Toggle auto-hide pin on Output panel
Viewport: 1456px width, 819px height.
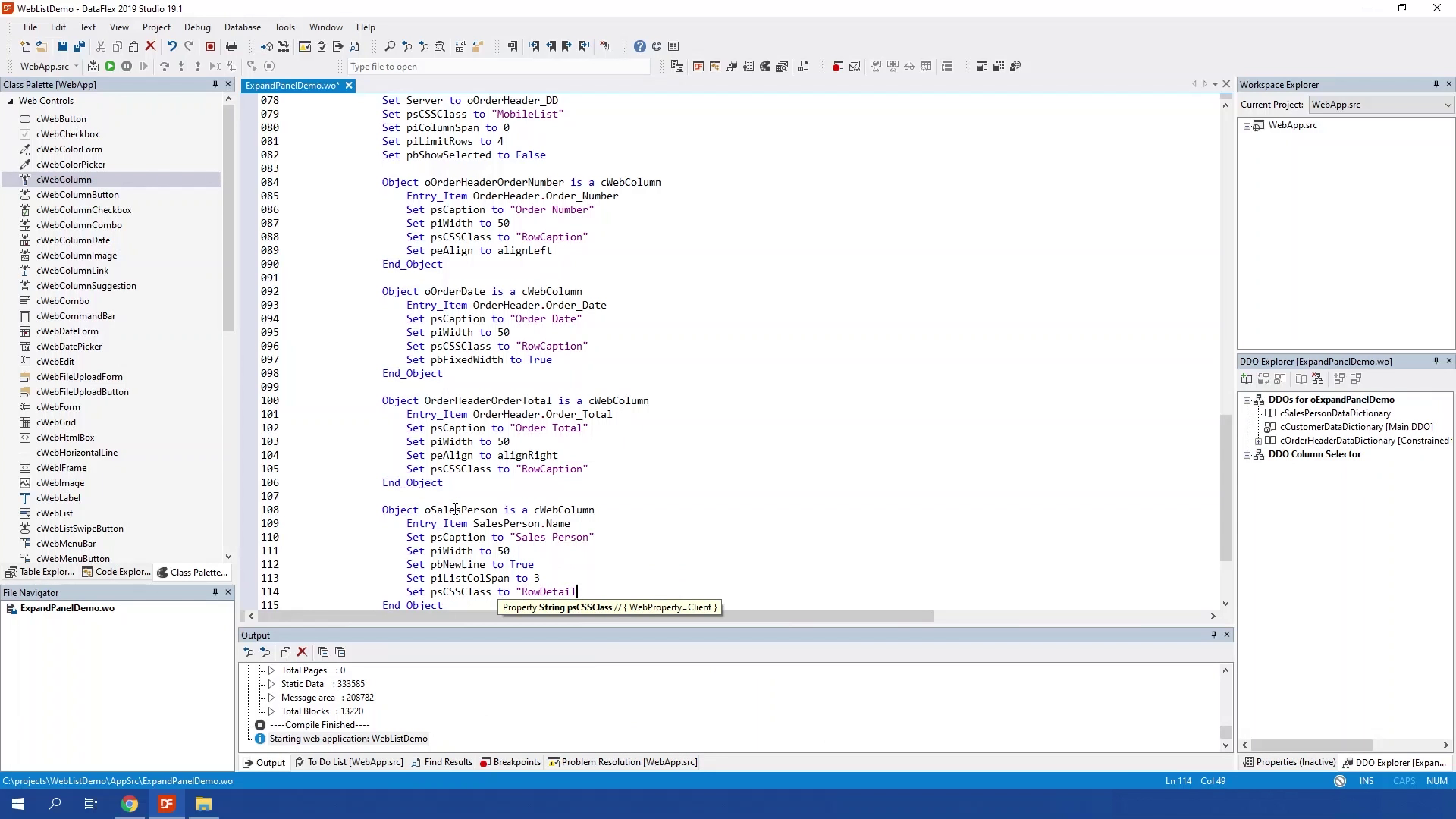[1213, 635]
